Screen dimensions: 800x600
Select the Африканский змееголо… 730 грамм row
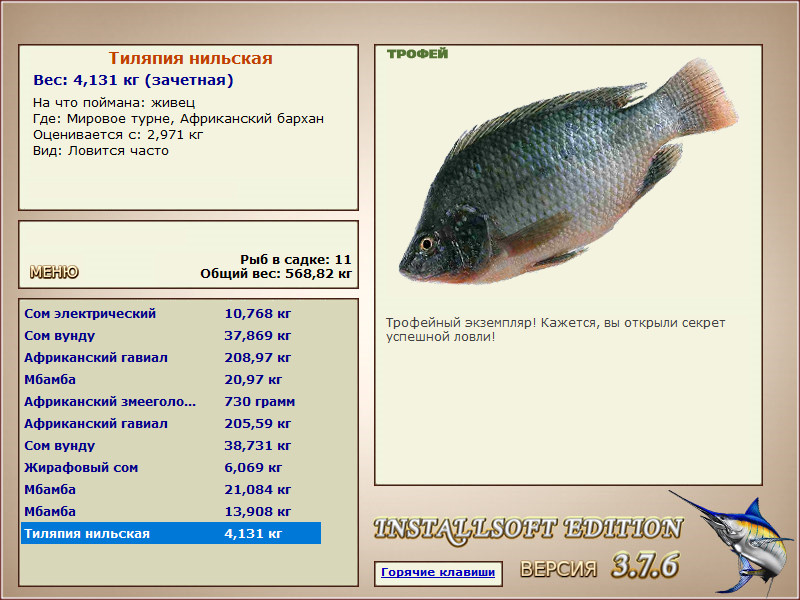(x=171, y=401)
